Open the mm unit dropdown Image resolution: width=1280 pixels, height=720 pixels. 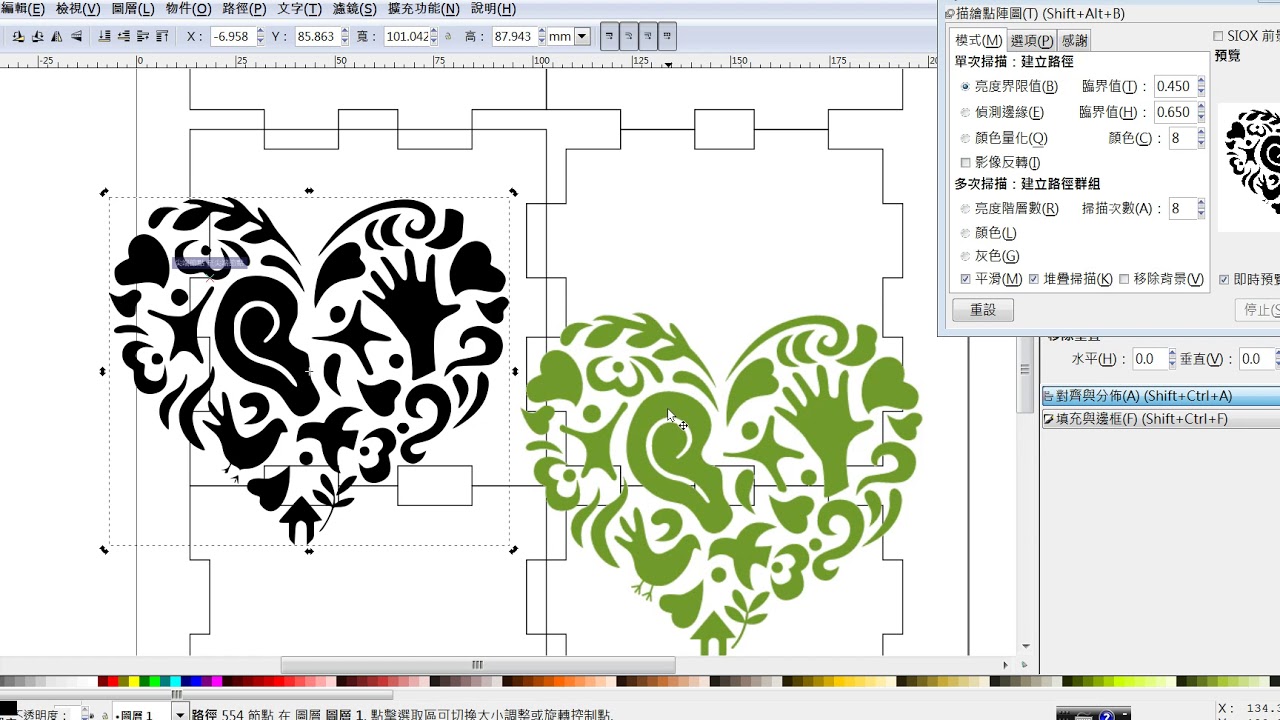[x=581, y=37]
